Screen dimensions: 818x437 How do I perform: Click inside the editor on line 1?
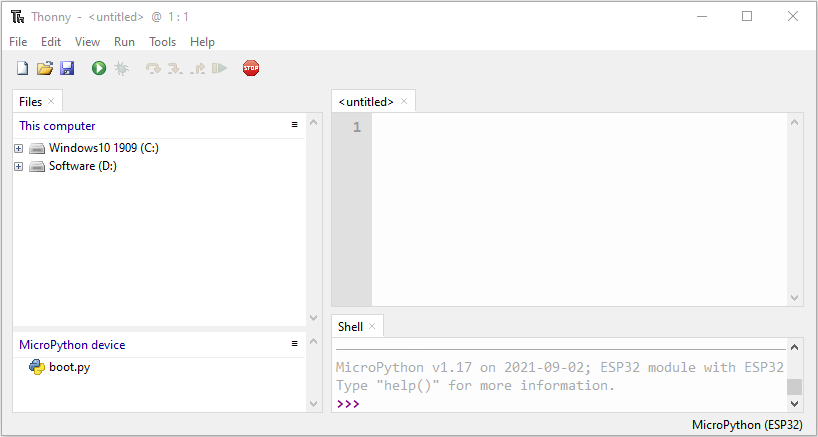coord(579,127)
